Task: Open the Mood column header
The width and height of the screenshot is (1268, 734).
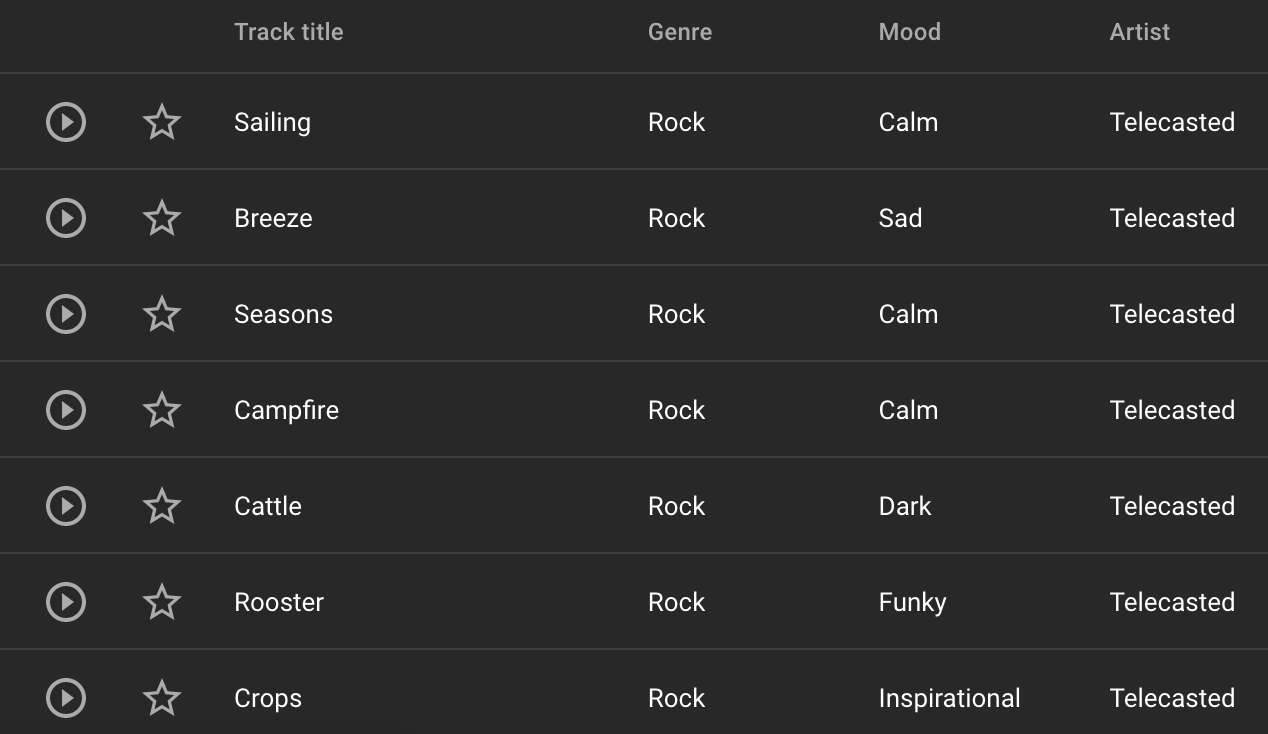Action: (x=909, y=31)
